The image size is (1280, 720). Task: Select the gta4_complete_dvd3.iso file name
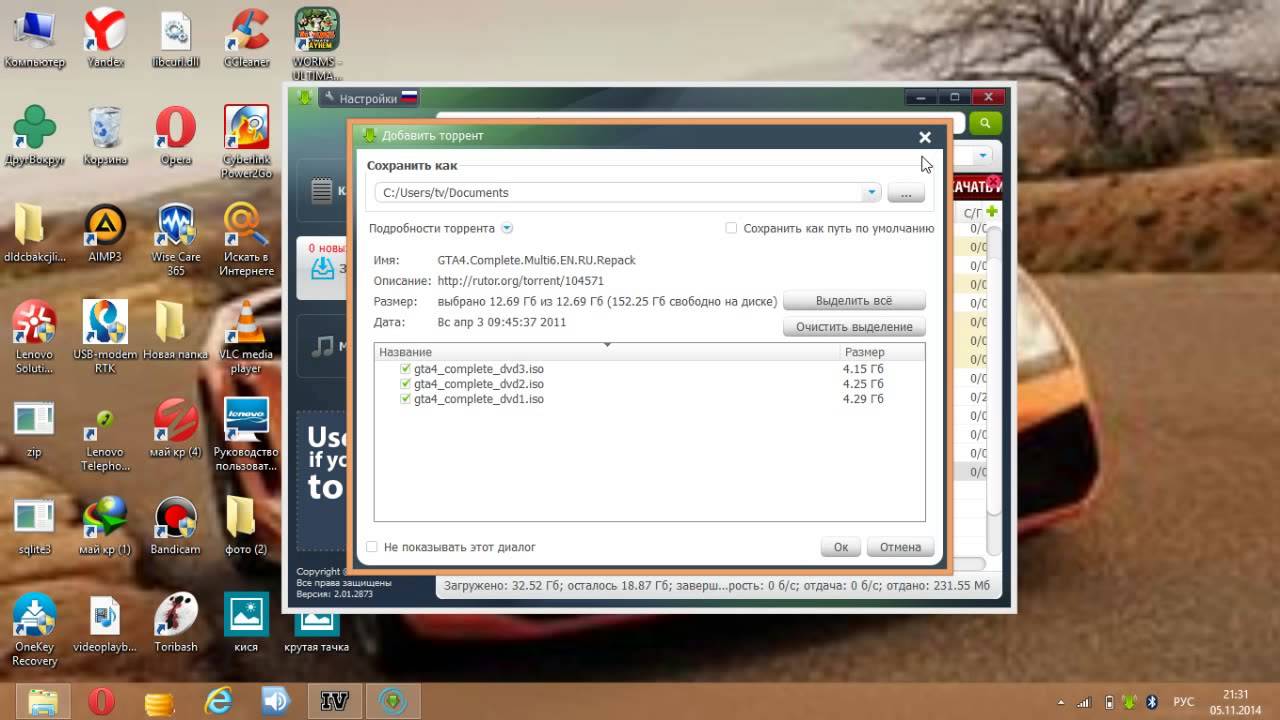[479, 369]
